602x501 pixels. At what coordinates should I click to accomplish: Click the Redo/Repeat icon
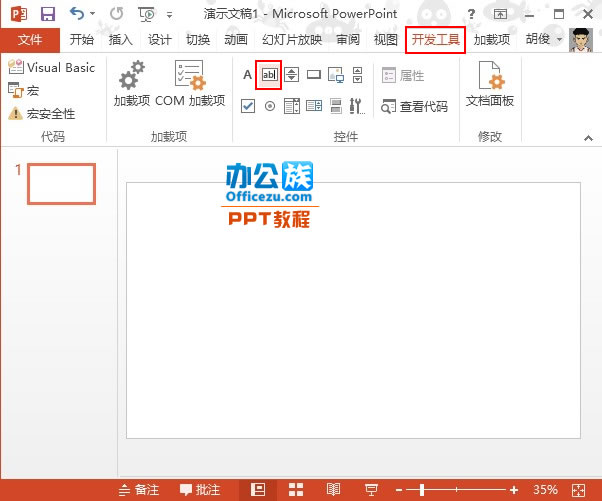pos(116,14)
